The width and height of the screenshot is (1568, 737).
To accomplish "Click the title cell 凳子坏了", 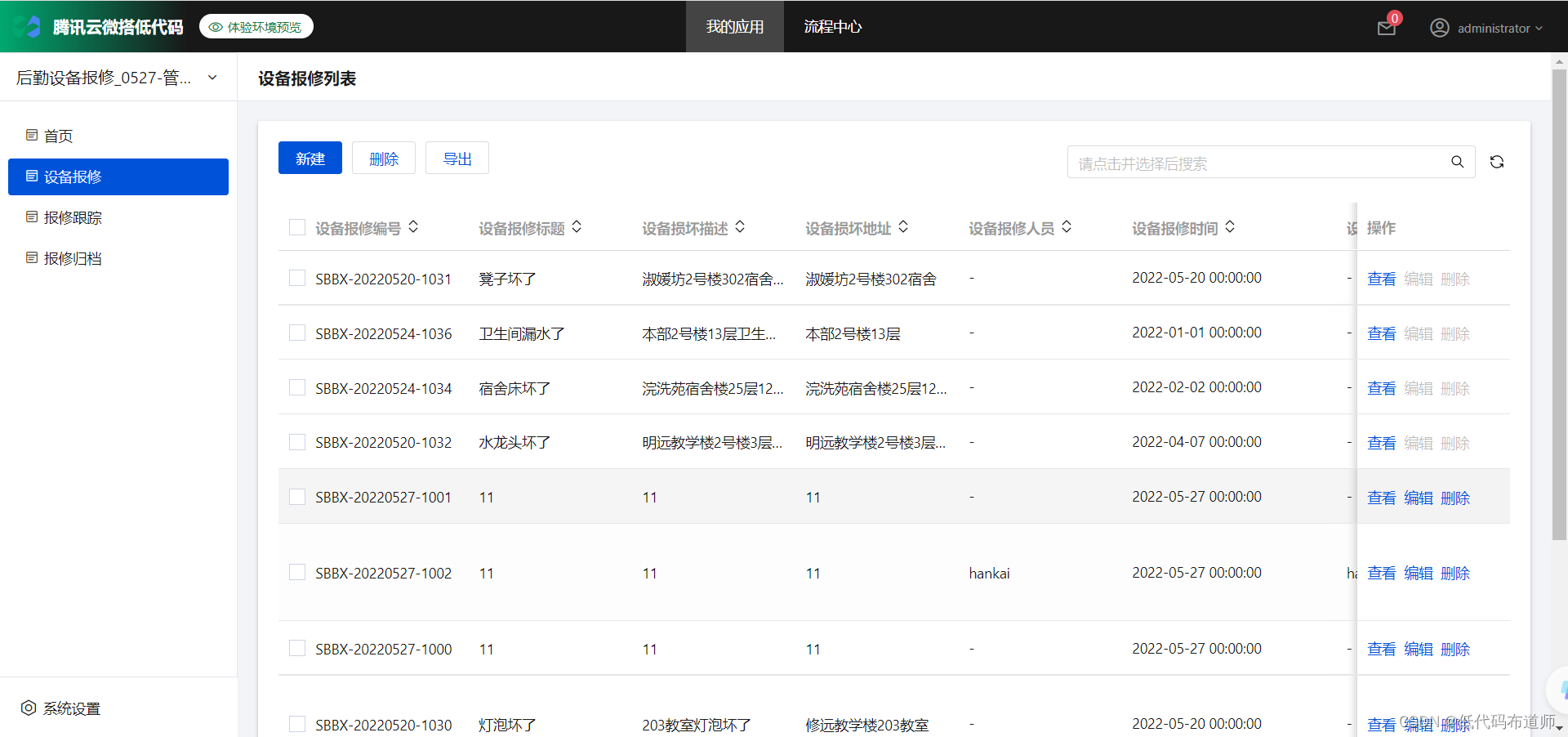I will point(507,279).
